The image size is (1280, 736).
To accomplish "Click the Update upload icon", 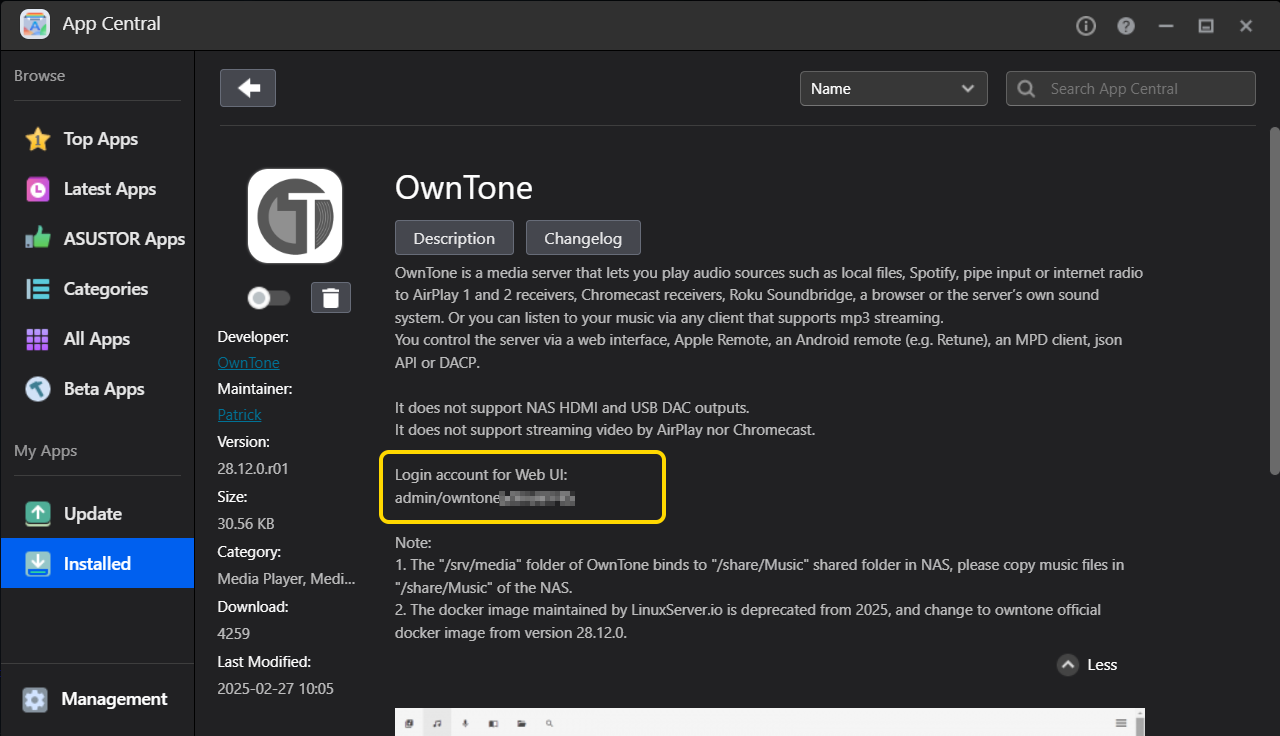I will [38, 514].
